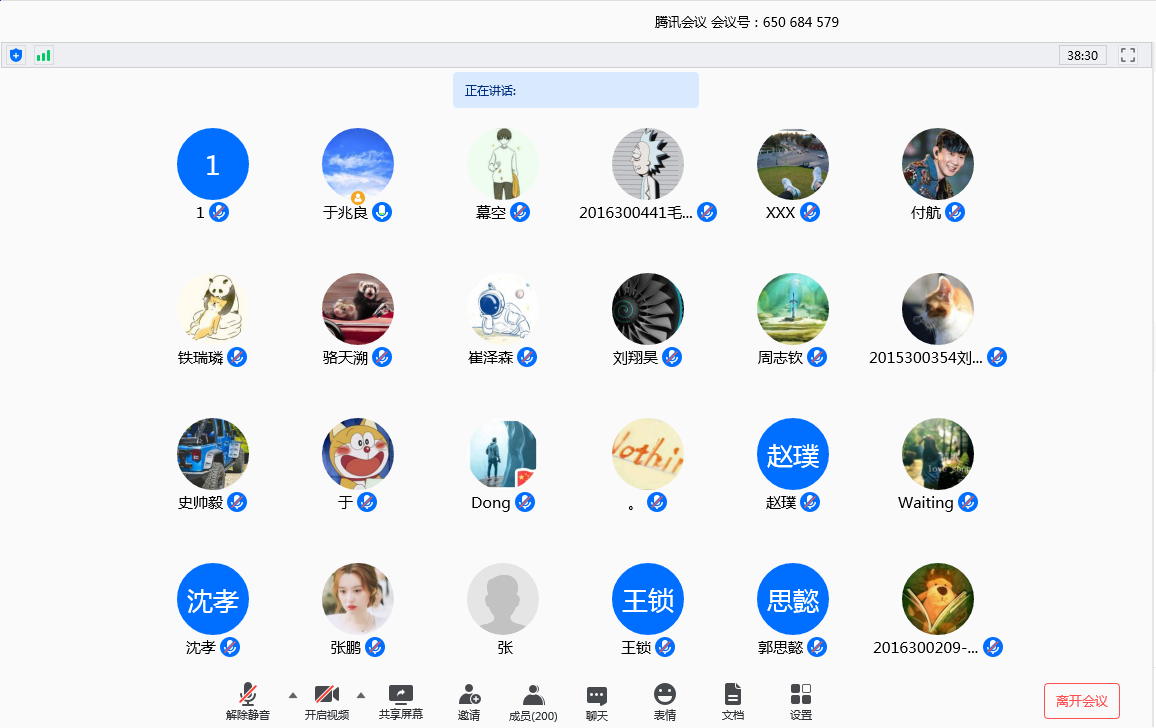Click the security shield icon
The width and height of the screenshot is (1156, 728).
point(15,55)
